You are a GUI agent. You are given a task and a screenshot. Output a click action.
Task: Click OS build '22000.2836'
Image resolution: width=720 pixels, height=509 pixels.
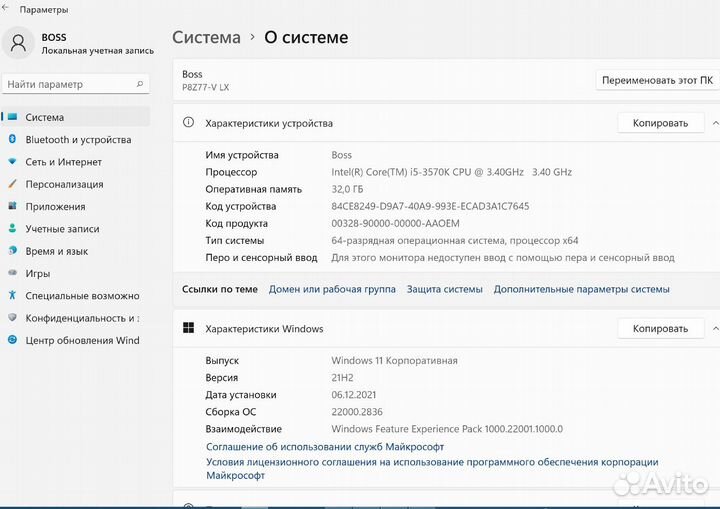point(357,412)
